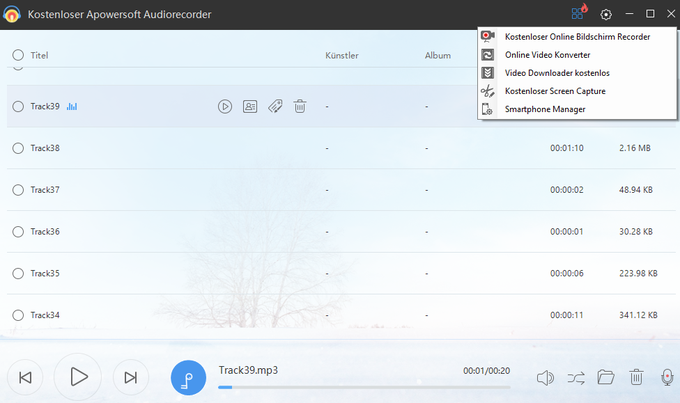Viewport: 680px width, 403px height.
Task: Select the Track37 radio button
Action: pos(18,190)
